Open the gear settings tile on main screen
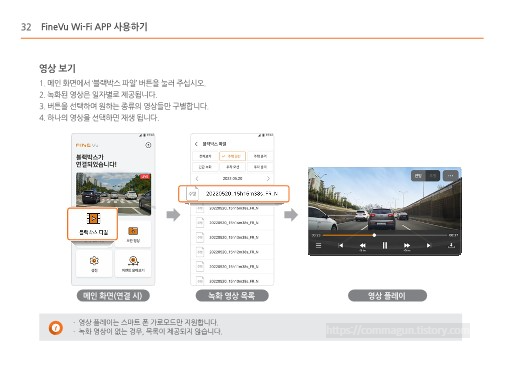The width and height of the screenshot is (510, 378). (x=94, y=263)
